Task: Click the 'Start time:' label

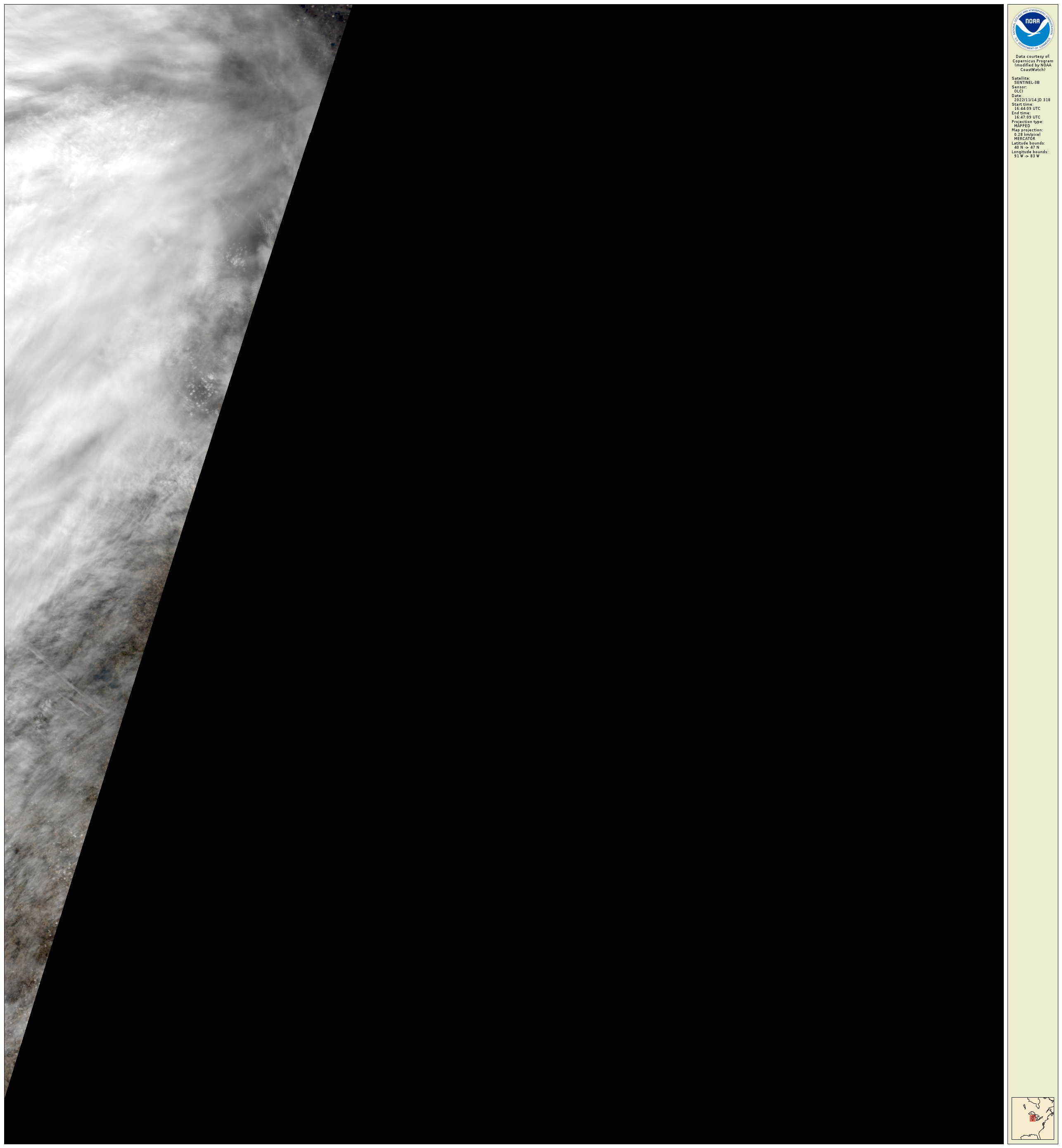Action: (x=1022, y=104)
